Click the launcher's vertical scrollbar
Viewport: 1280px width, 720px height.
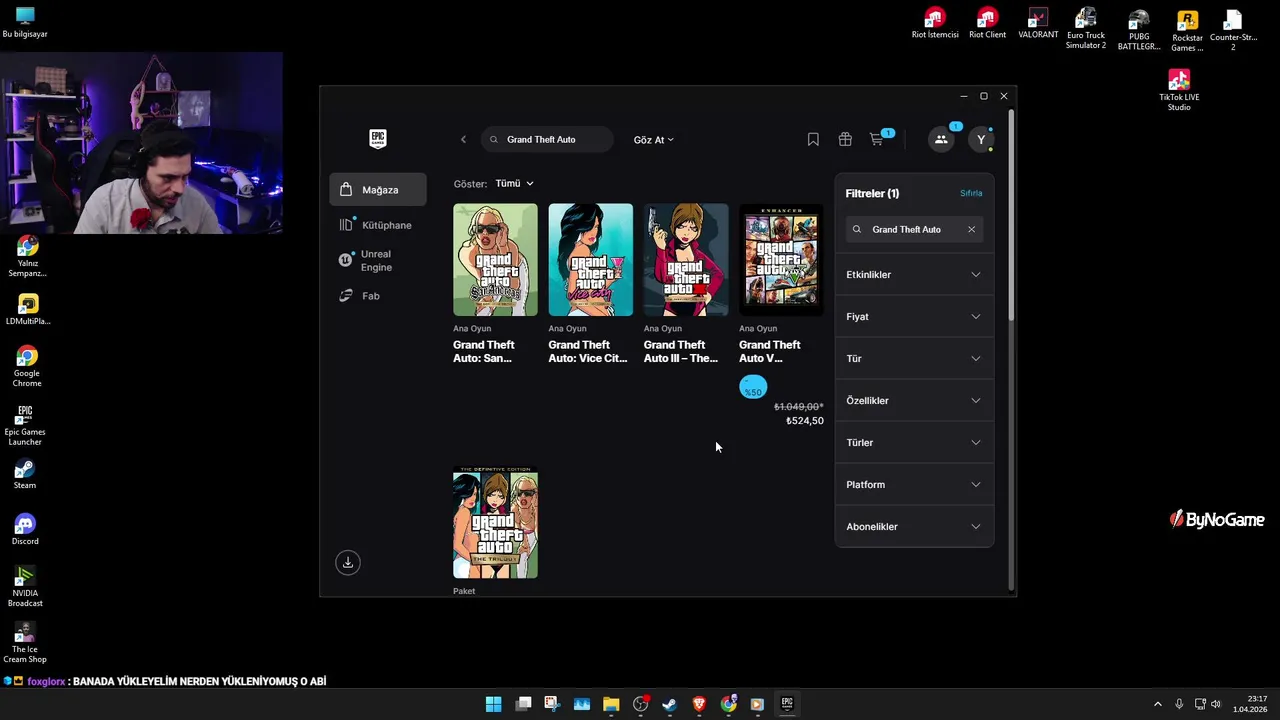[x=1011, y=215]
